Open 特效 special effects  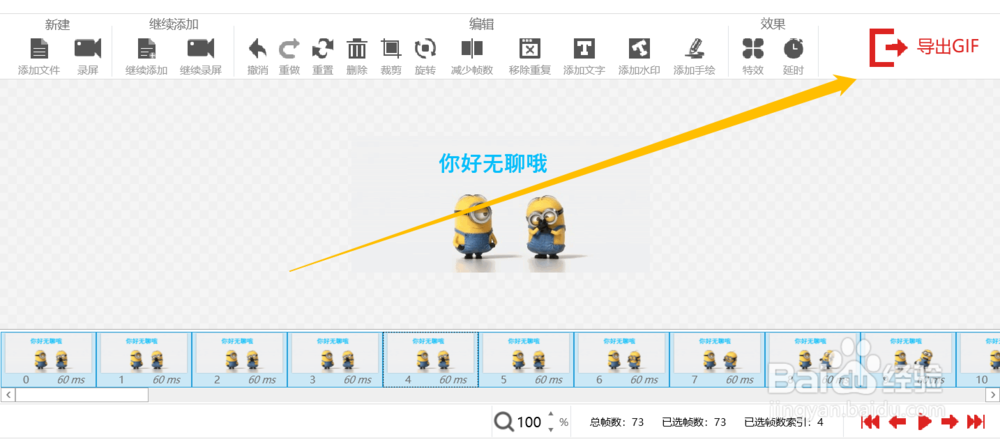pos(753,48)
